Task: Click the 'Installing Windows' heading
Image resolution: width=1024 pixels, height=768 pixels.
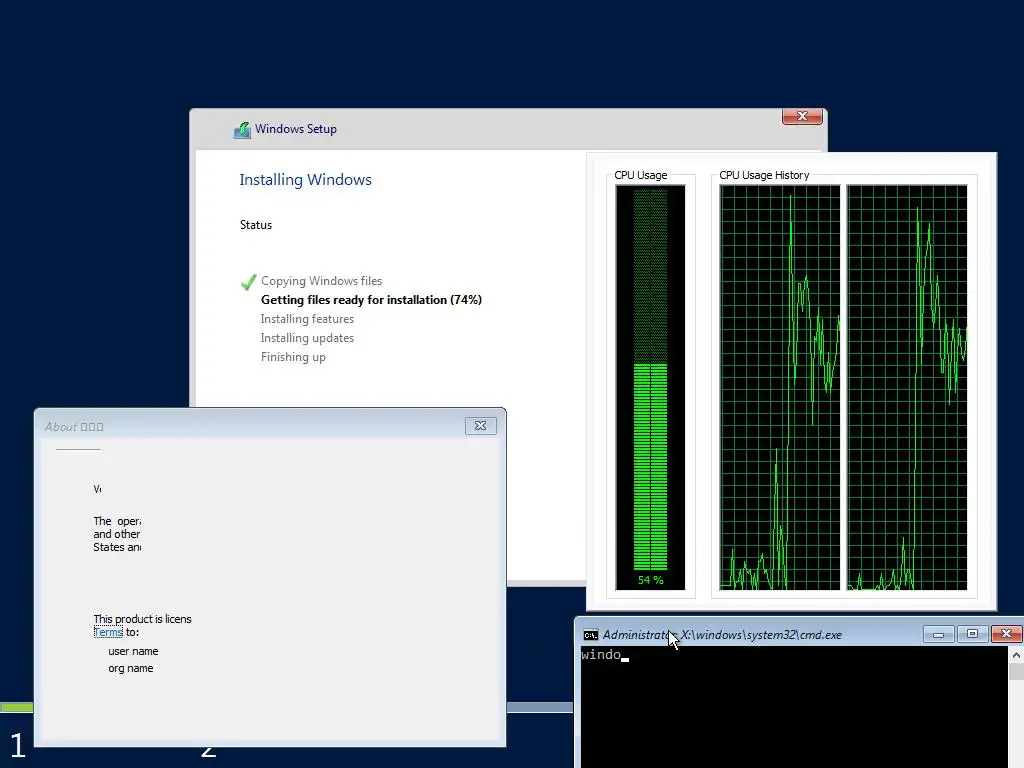Action: tap(305, 180)
